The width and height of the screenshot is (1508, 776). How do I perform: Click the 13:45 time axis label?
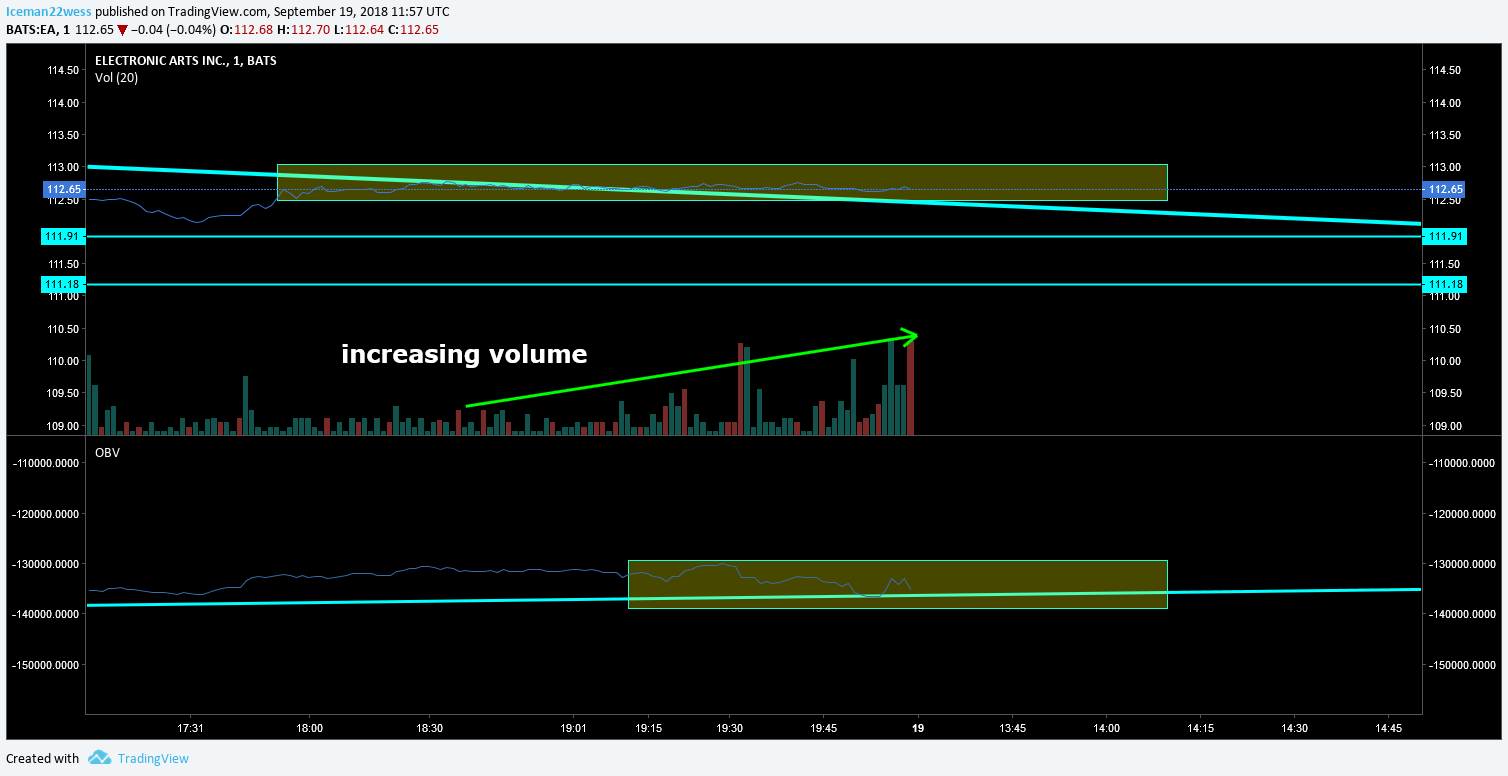[1012, 727]
